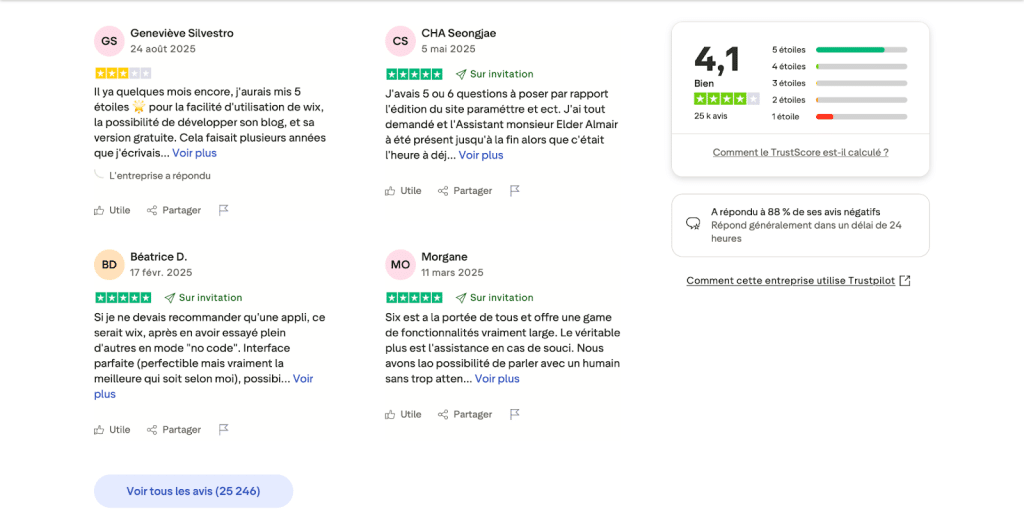This screenshot has height=514, width=1024.
Task: Click the flag icon on CHA Seongjae's review
Action: 514,190
